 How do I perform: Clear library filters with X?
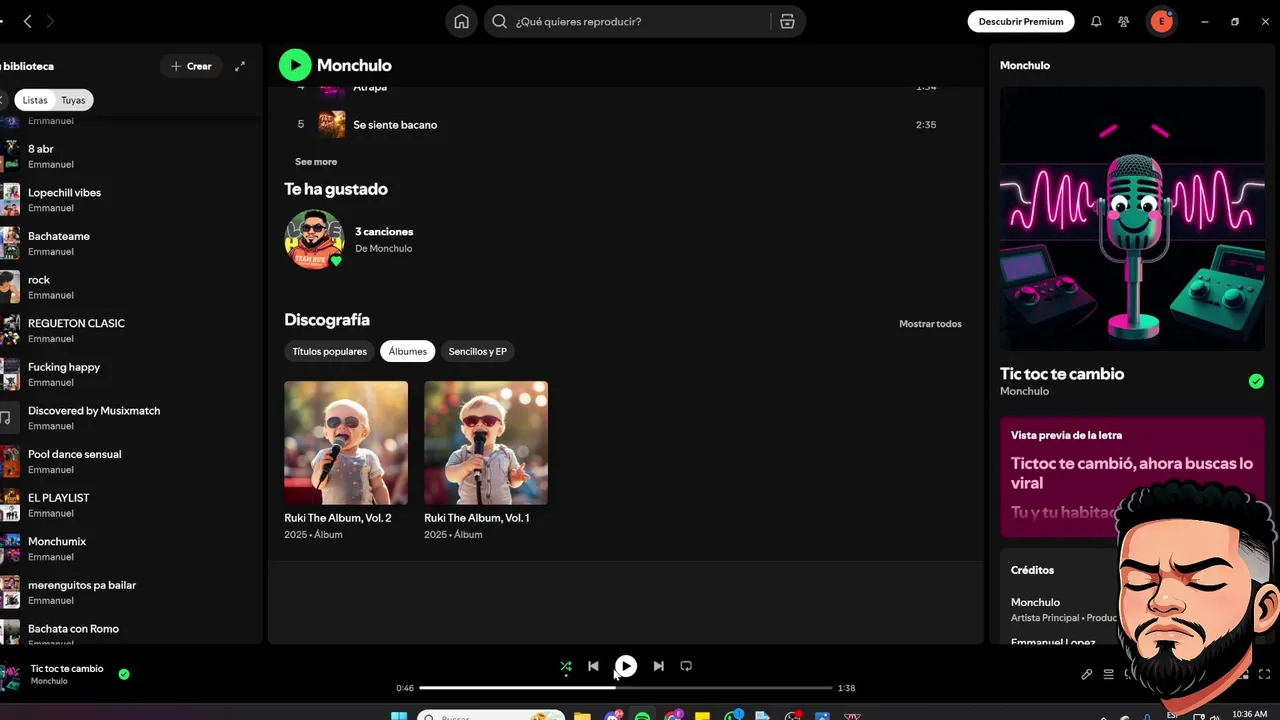click(x=2, y=100)
